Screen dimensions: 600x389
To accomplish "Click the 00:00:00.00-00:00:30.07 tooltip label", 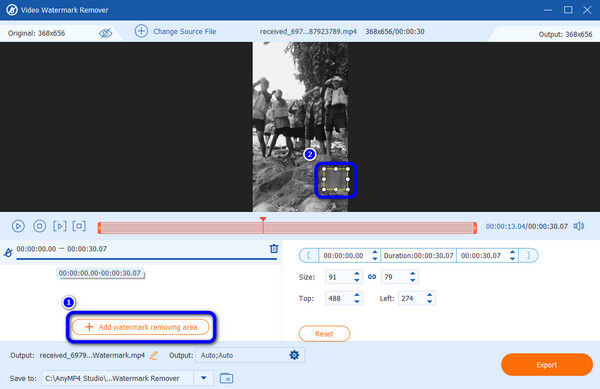I will pyautogui.click(x=100, y=273).
